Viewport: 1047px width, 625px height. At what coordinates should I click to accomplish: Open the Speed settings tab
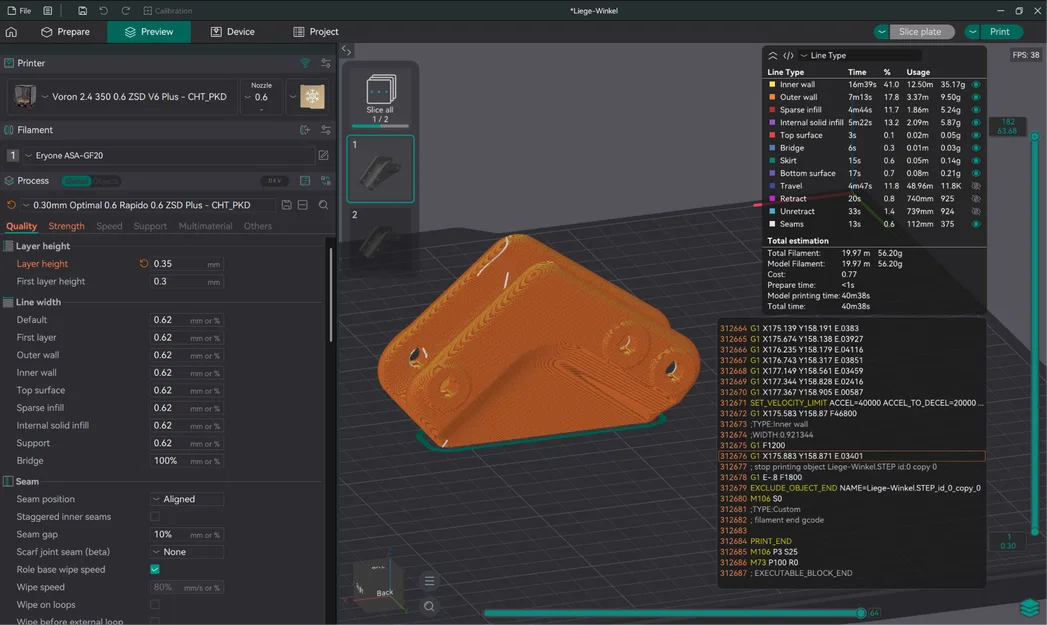(109, 226)
